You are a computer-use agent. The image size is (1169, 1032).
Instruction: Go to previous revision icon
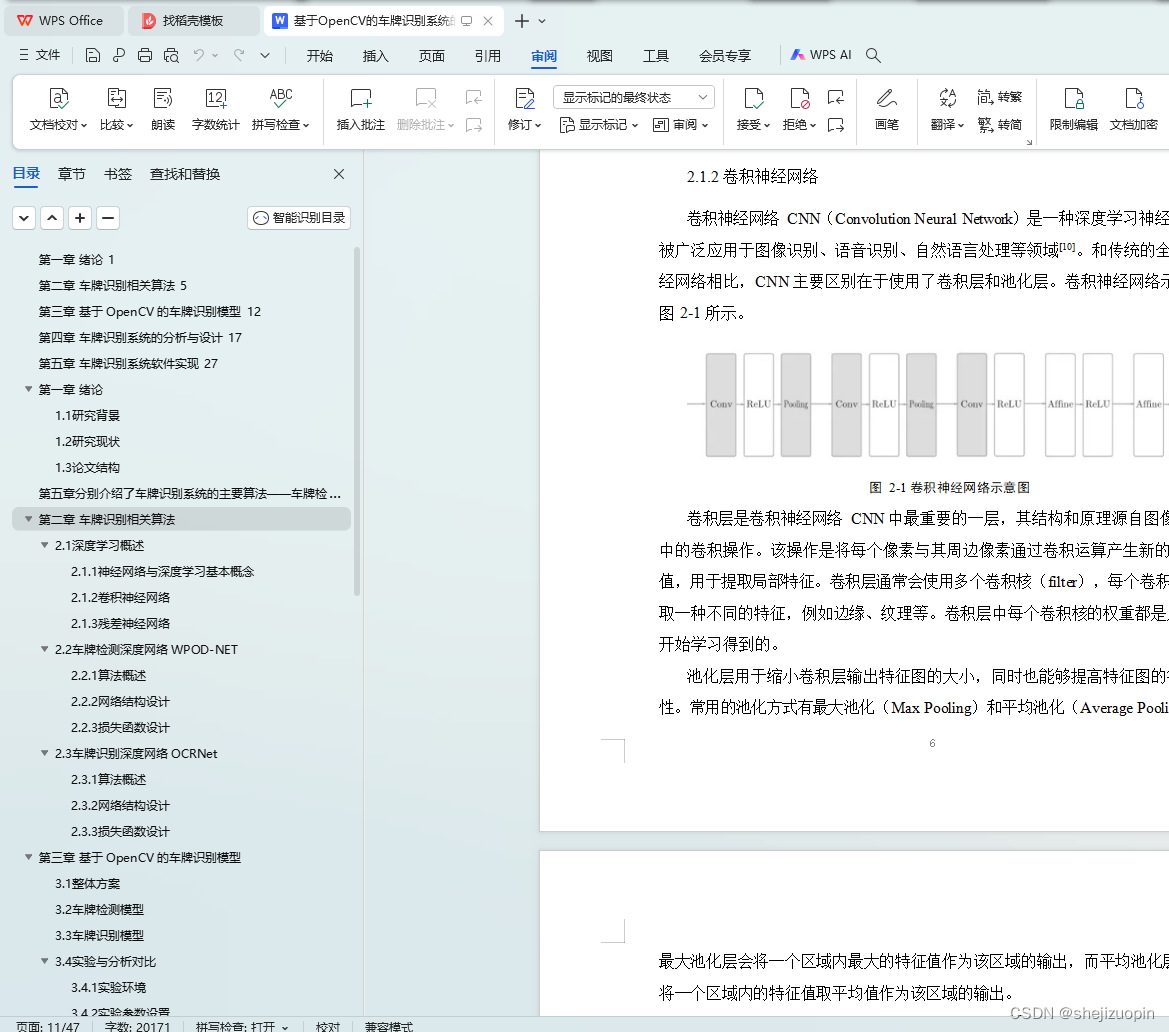click(836, 97)
